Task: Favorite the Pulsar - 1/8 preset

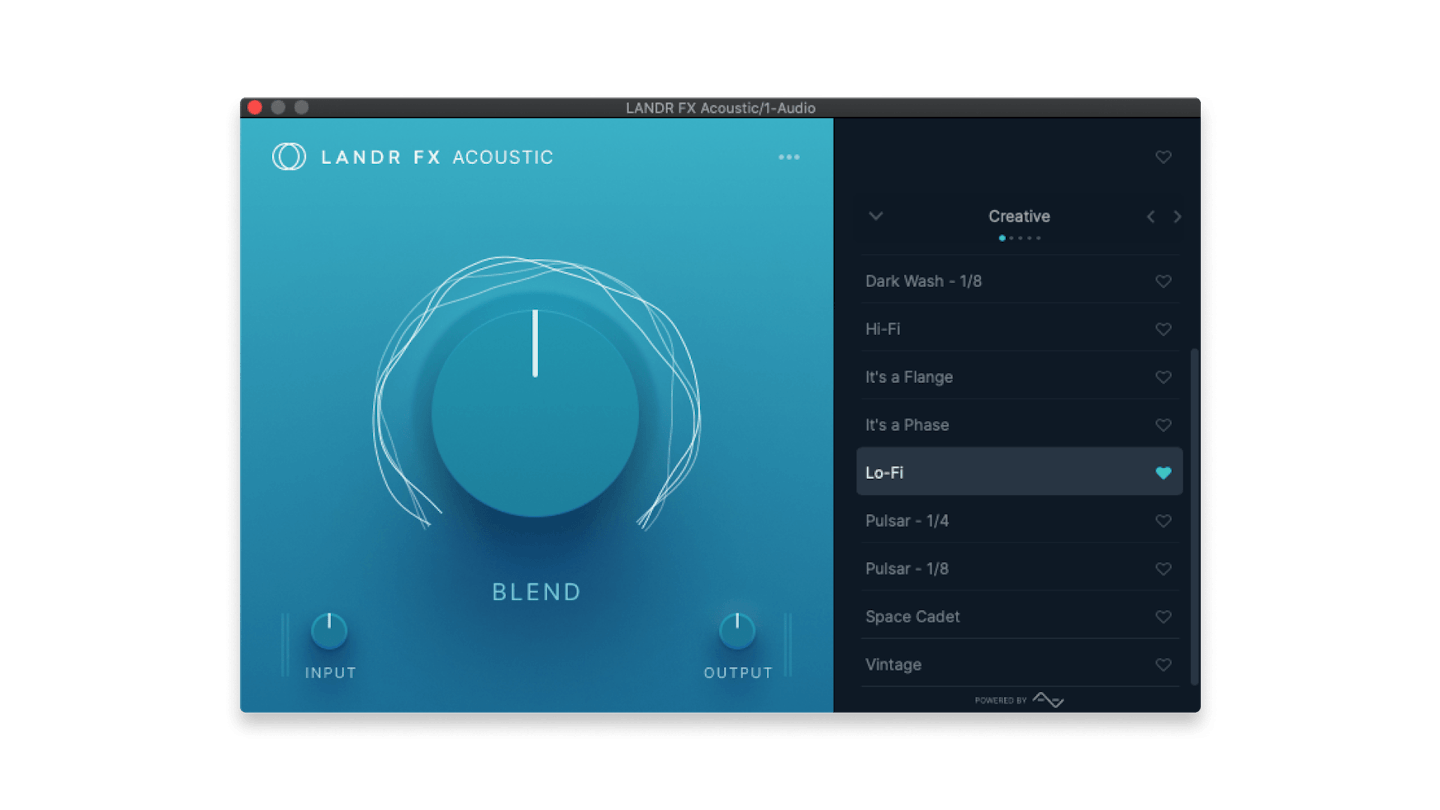Action: click(1163, 569)
